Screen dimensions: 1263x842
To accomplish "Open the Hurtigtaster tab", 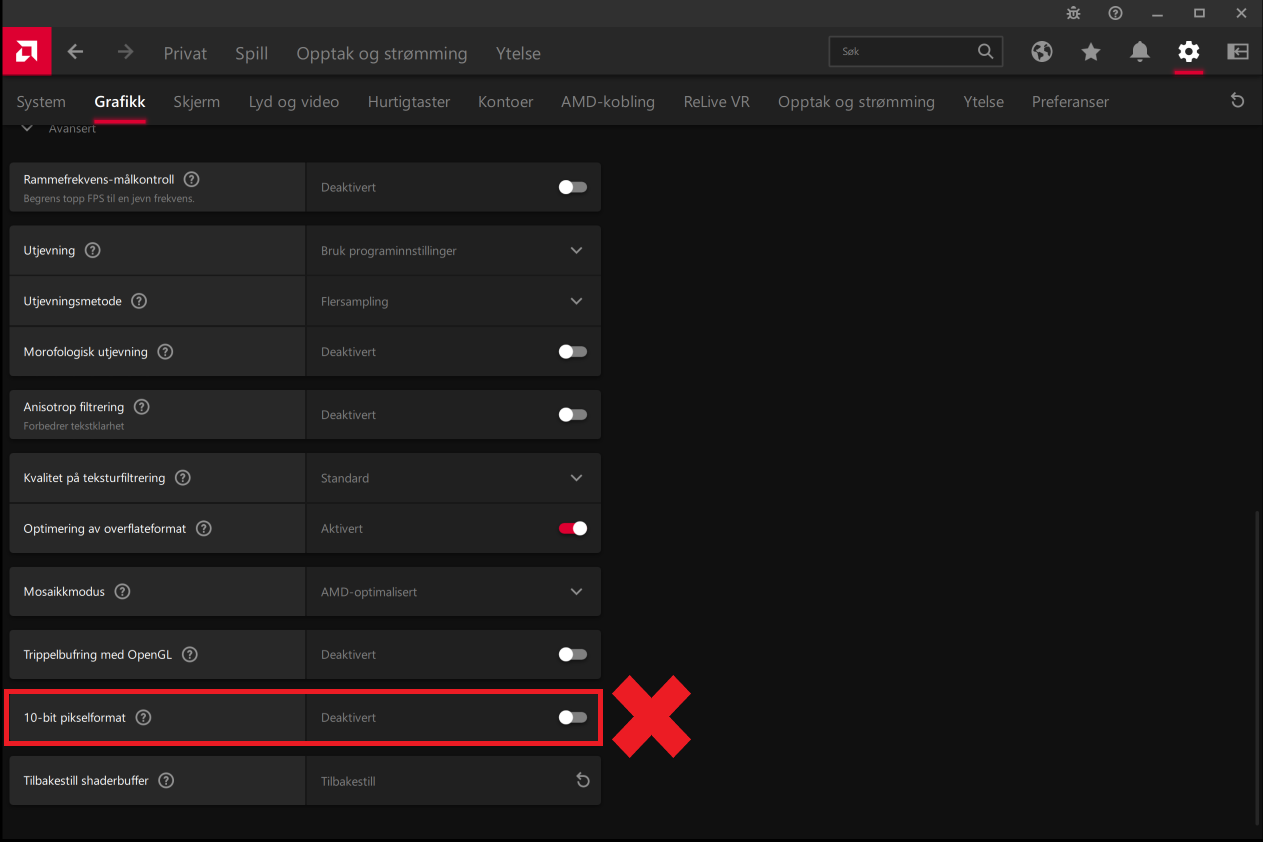I will click(409, 101).
